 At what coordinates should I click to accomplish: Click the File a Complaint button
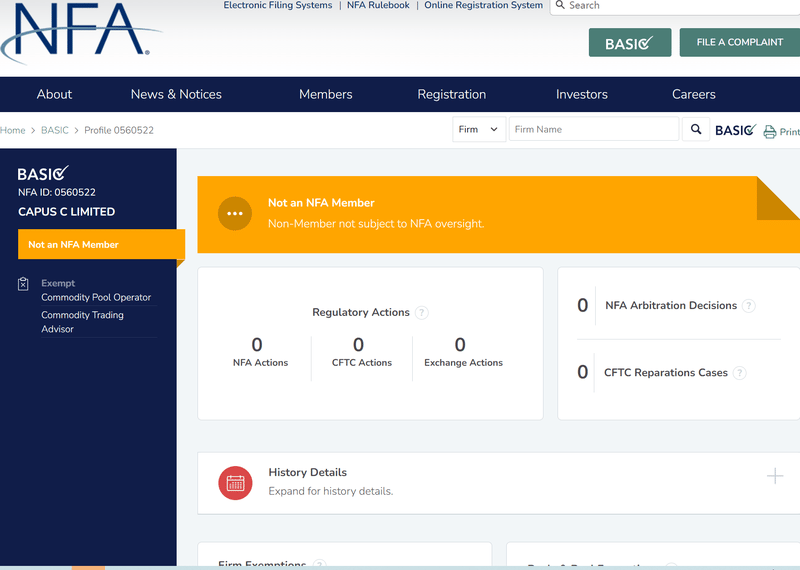pyautogui.click(x=740, y=42)
